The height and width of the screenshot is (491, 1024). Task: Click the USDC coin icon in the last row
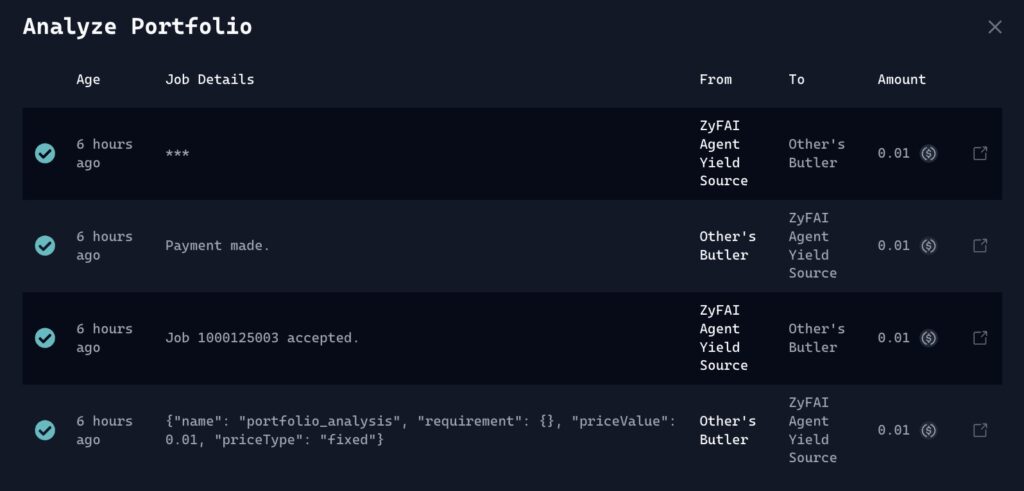coord(928,430)
